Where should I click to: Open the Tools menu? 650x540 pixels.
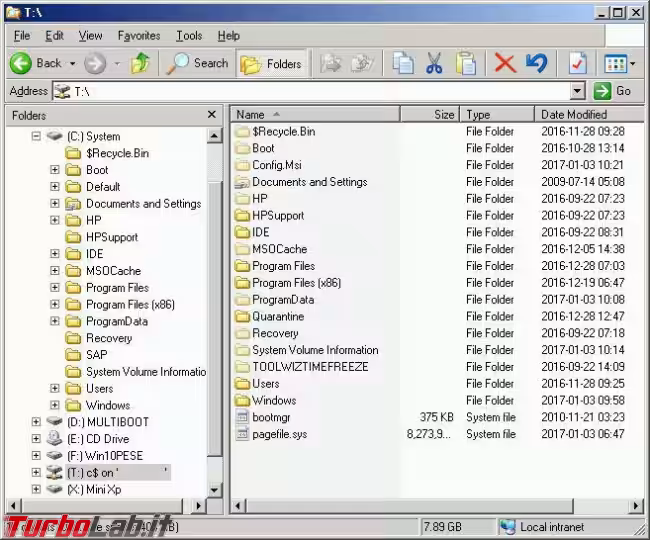(x=189, y=36)
